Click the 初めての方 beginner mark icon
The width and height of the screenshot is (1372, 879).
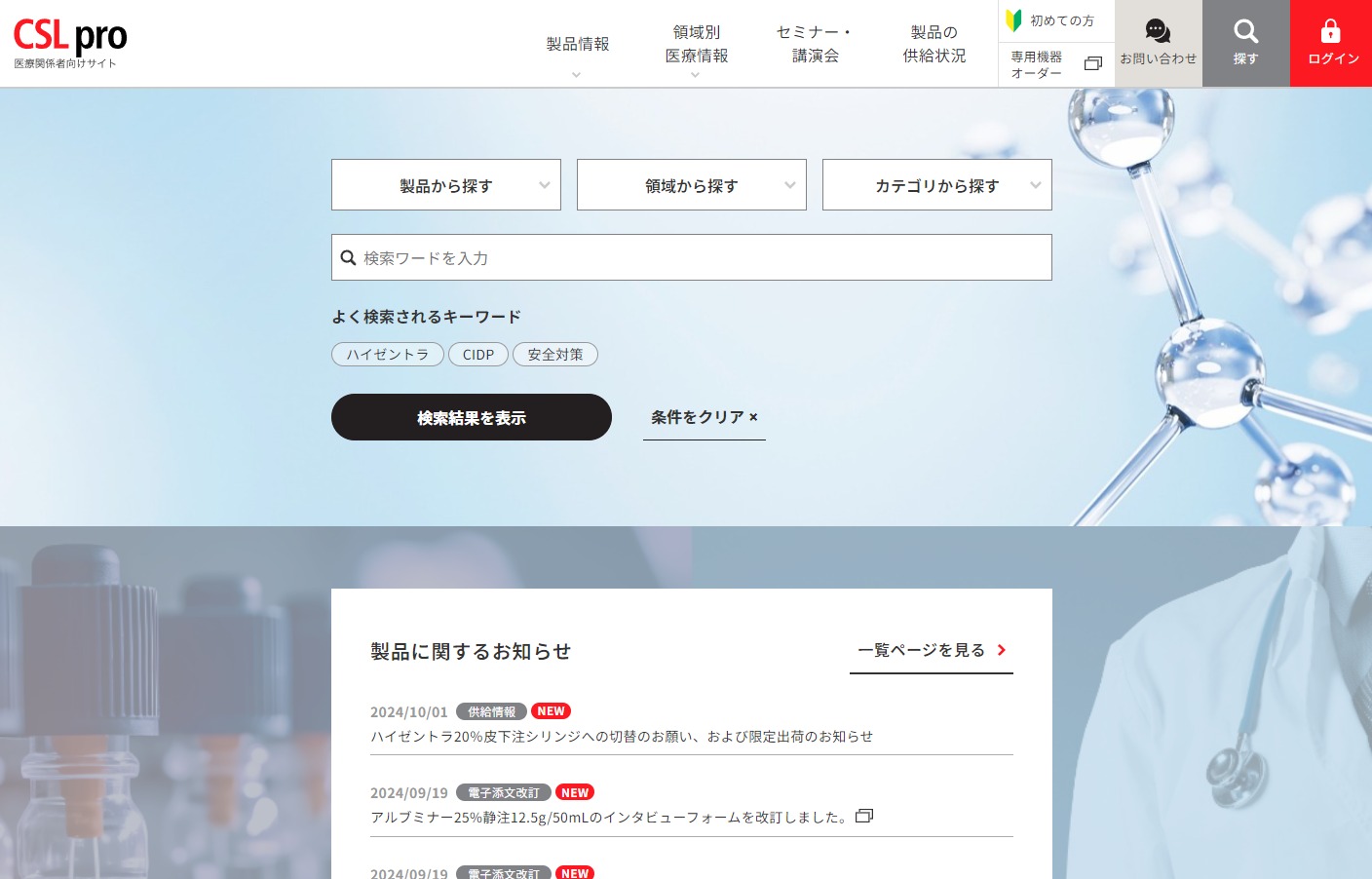(1013, 20)
